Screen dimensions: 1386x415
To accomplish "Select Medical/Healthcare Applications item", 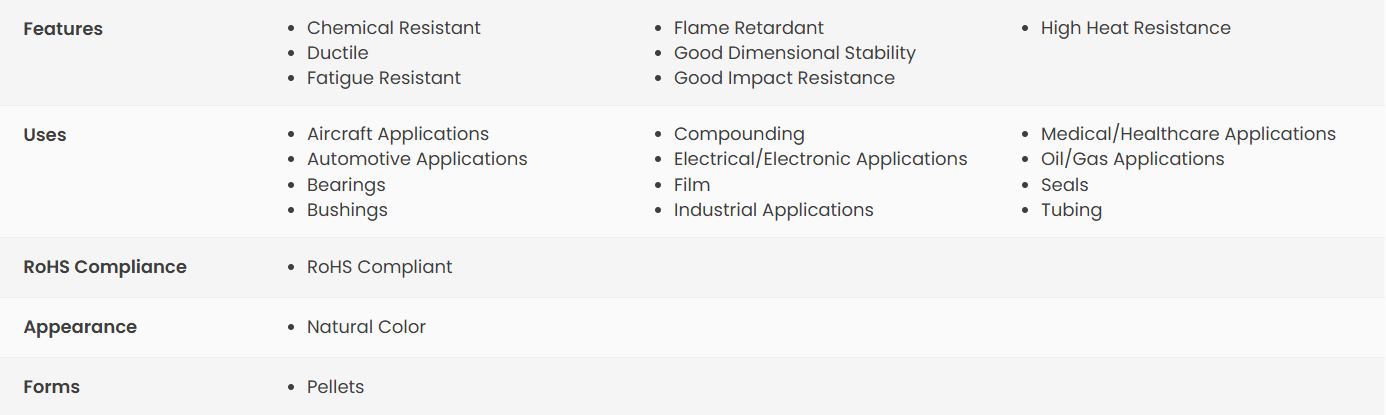I will [x=1188, y=134].
